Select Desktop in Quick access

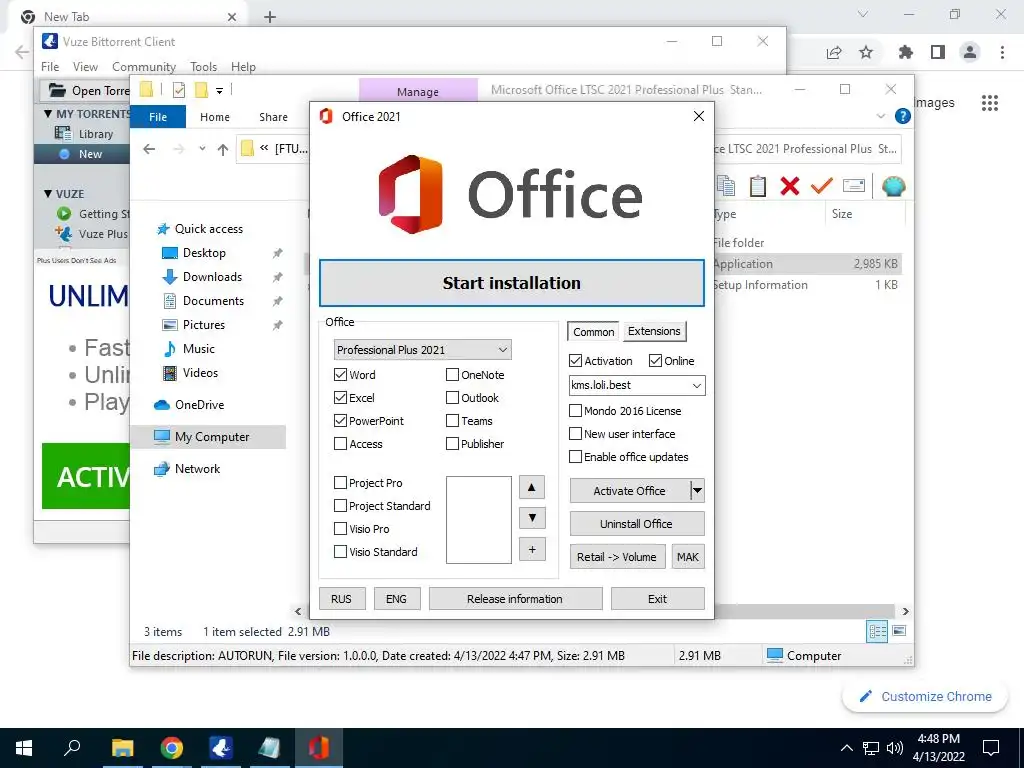[x=204, y=253]
